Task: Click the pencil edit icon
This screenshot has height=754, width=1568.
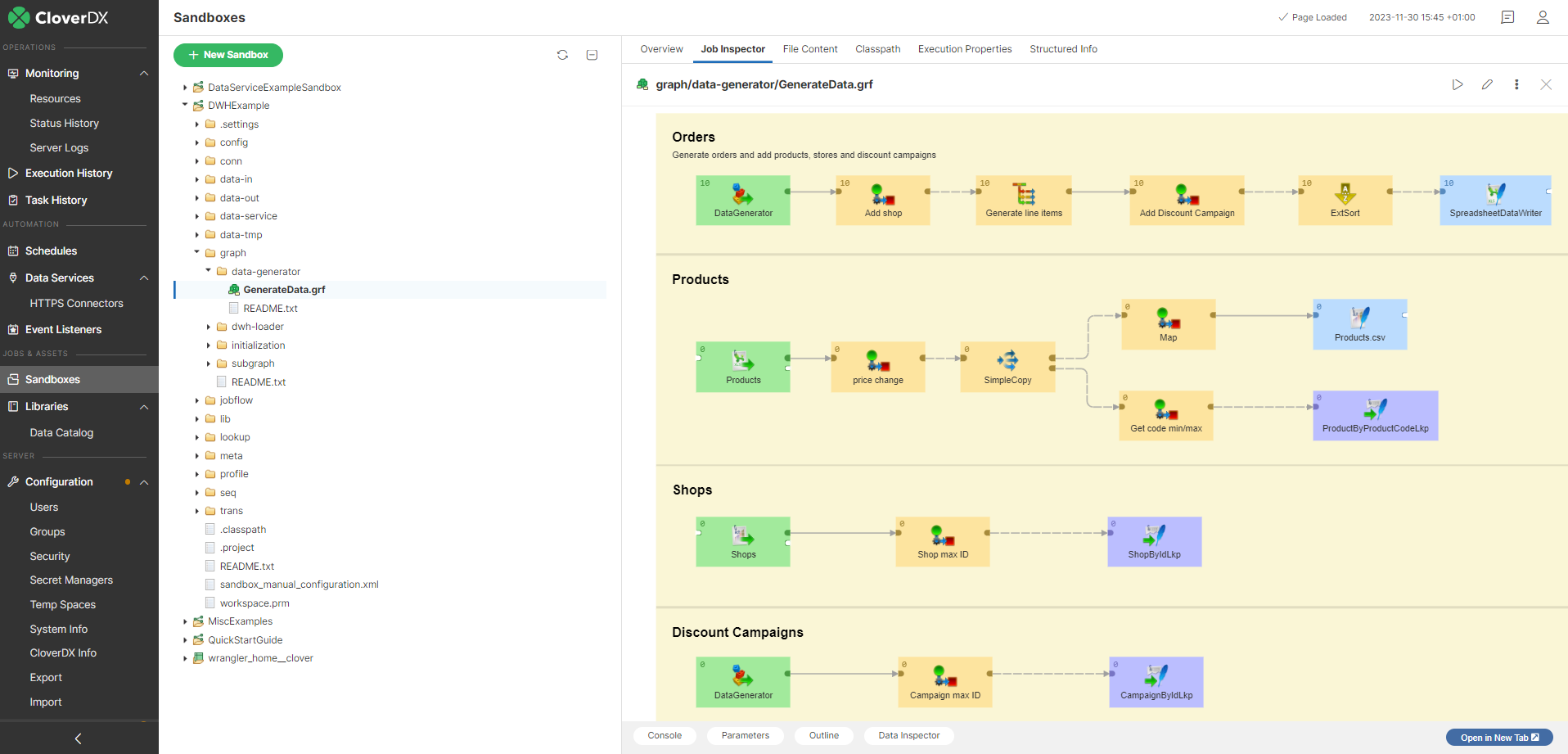Action: point(1487,84)
